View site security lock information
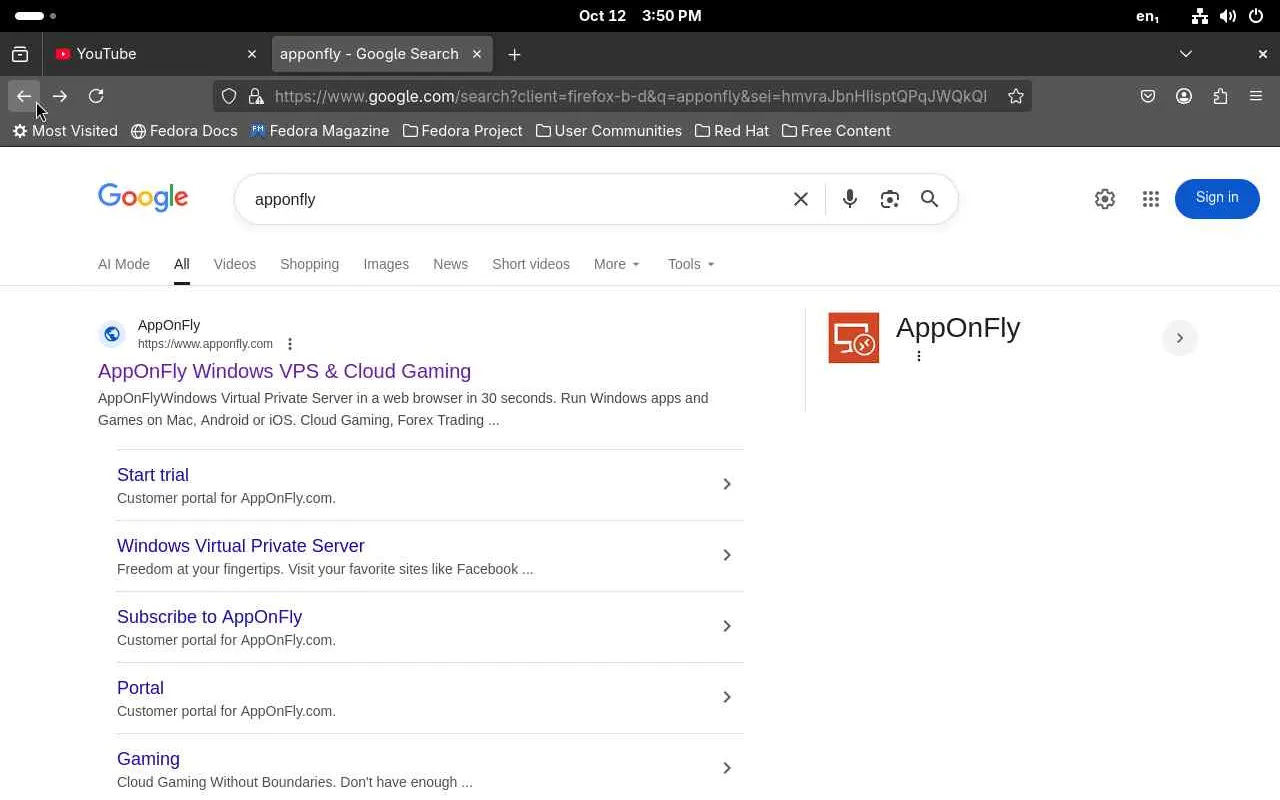The image size is (1280, 800). pyautogui.click(x=256, y=96)
